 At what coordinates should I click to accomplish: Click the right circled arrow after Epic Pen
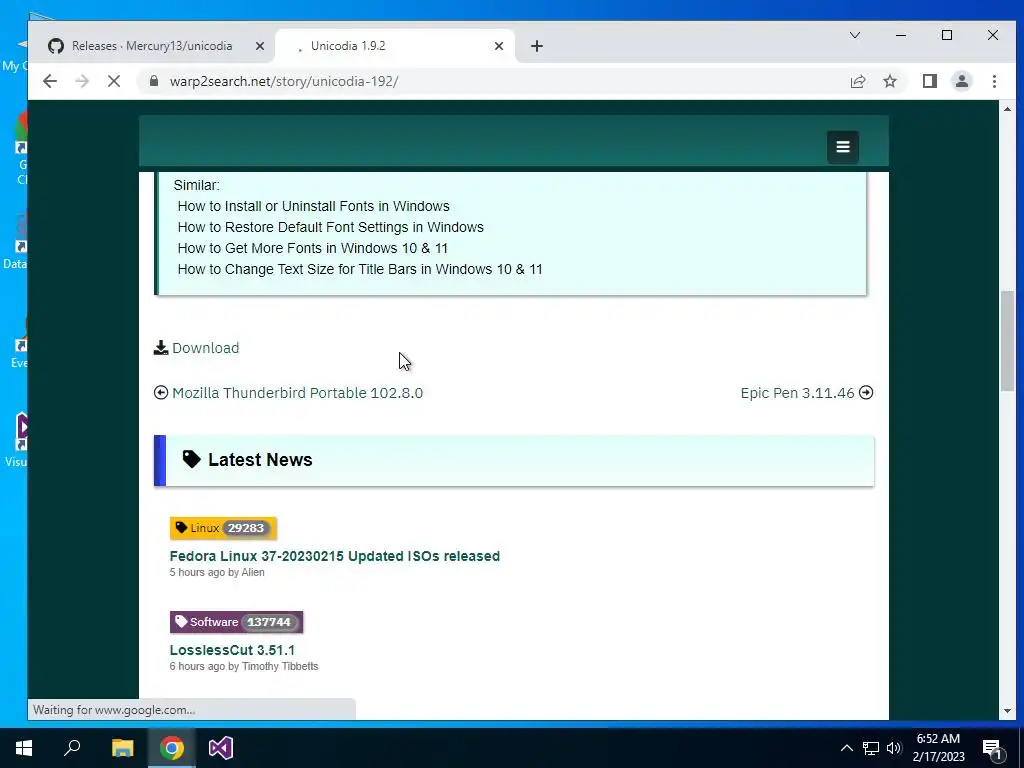866,392
